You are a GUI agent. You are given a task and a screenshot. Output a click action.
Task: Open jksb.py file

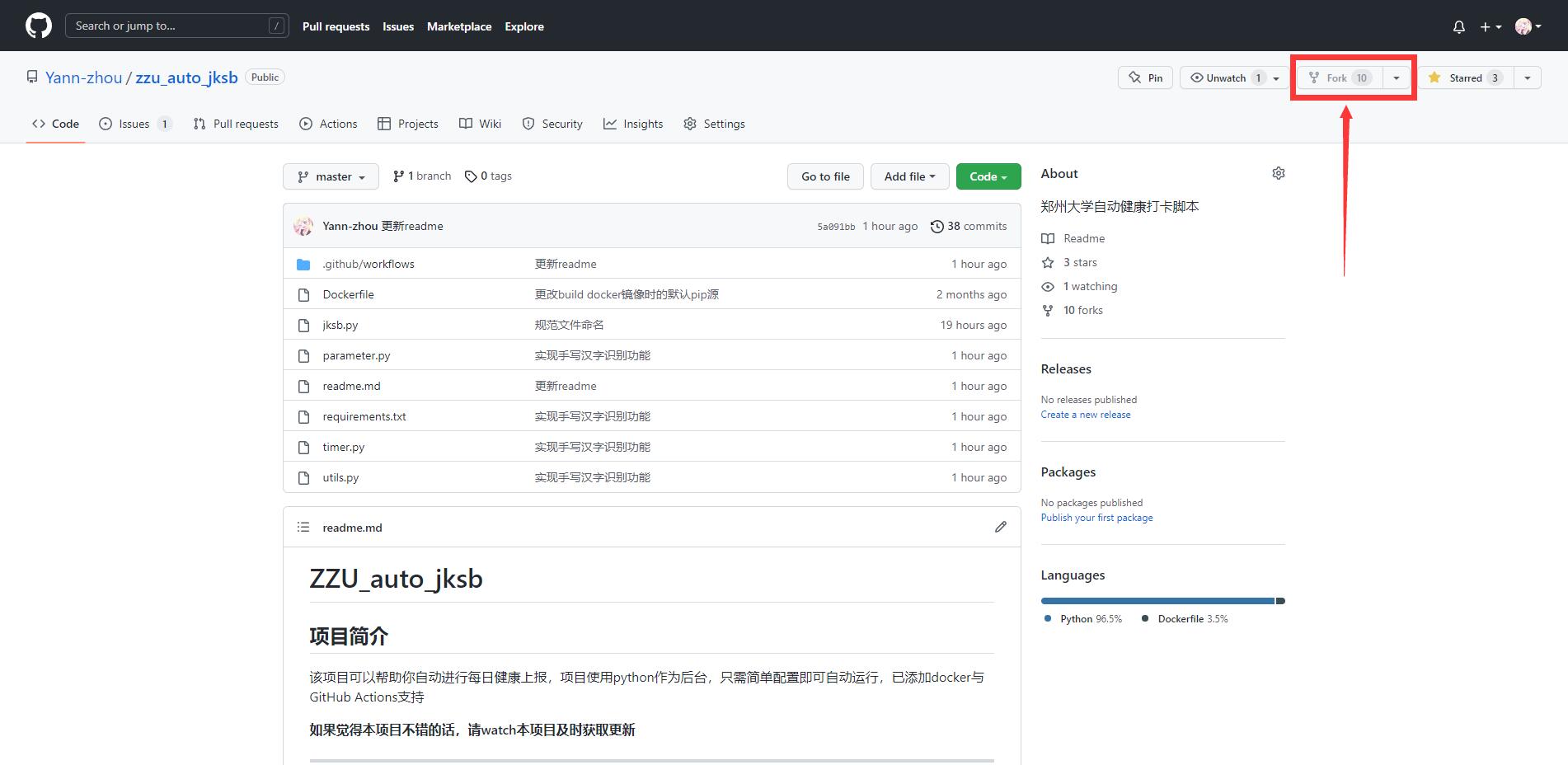[340, 325]
